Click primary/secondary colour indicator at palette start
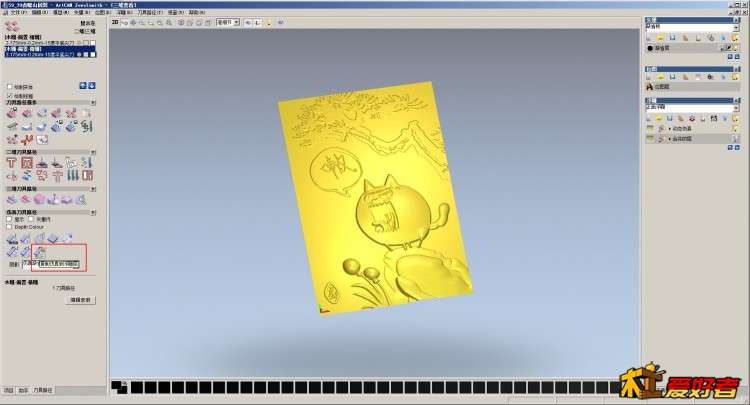750x405 pixels. point(120,386)
